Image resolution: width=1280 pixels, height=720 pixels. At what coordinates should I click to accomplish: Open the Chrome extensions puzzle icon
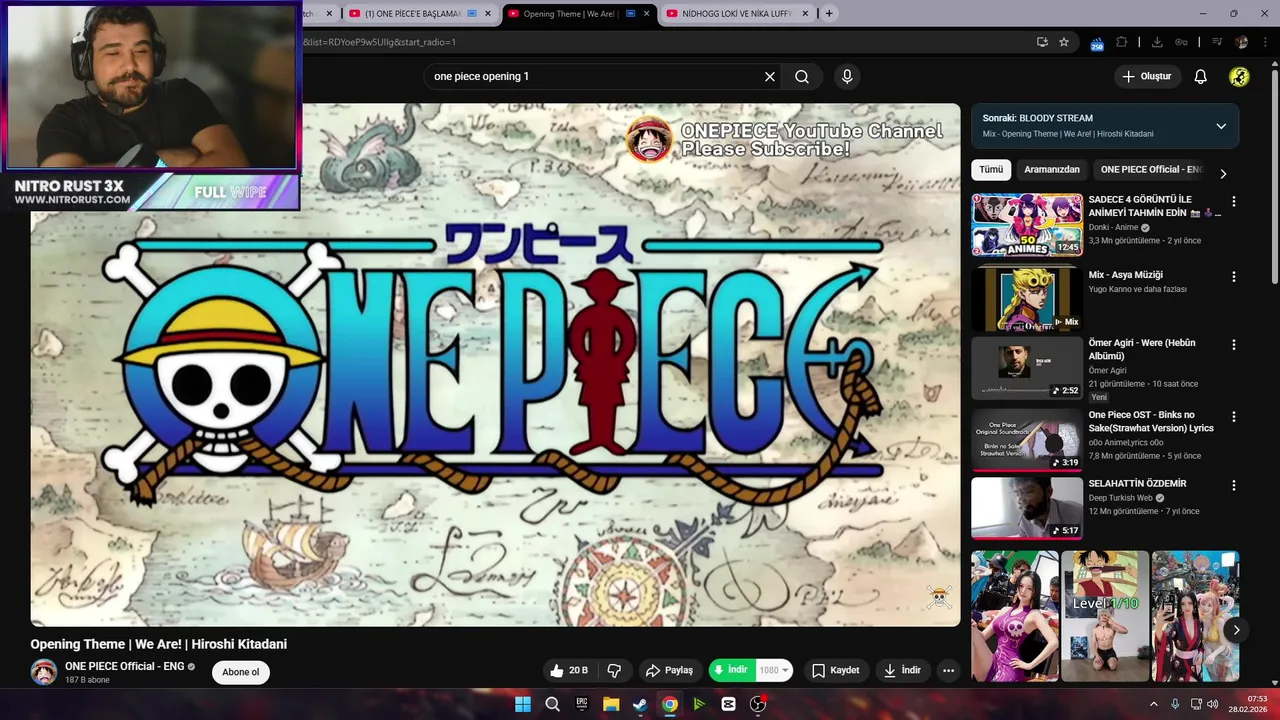1121,42
